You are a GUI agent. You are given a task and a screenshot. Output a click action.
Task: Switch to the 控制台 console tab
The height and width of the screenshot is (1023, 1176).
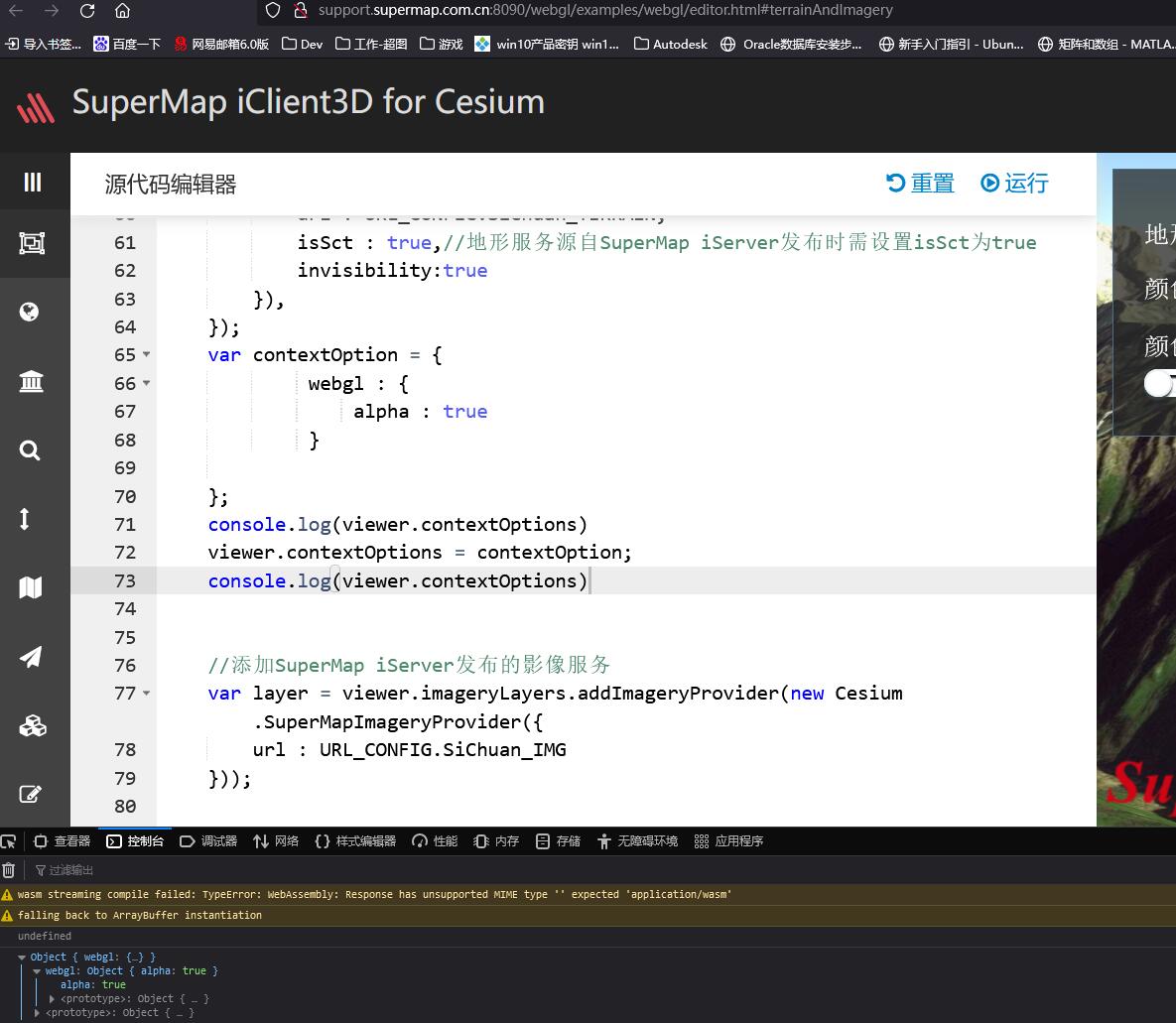click(135, 841)
